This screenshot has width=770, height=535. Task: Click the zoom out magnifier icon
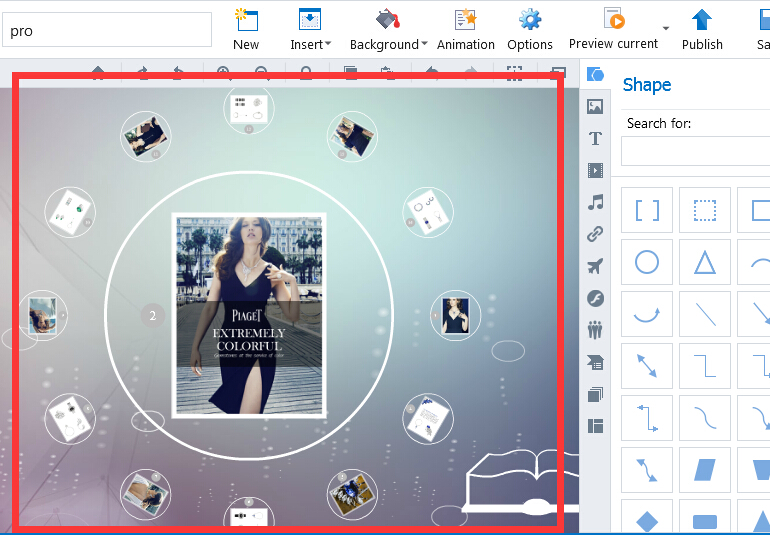pos(262,73)
